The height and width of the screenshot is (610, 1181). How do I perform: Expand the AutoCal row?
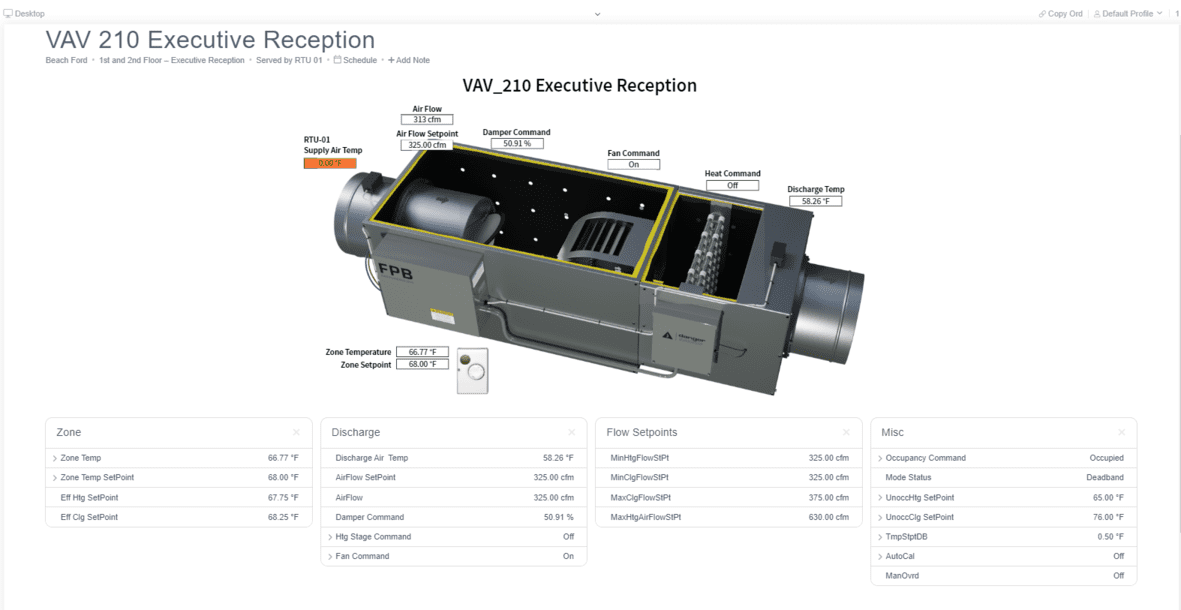(880, 556)
